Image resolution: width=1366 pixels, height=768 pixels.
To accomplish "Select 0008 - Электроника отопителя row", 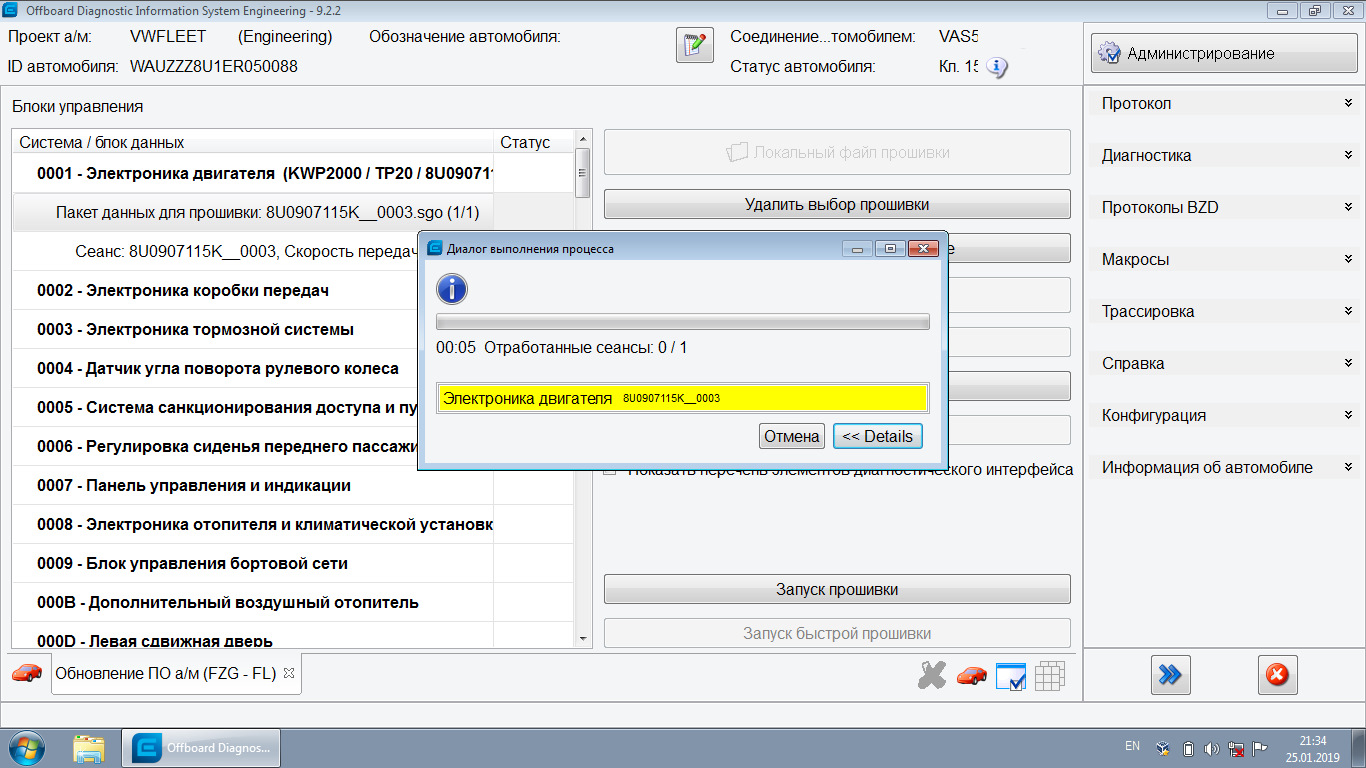I will click(x=293, y=524).
